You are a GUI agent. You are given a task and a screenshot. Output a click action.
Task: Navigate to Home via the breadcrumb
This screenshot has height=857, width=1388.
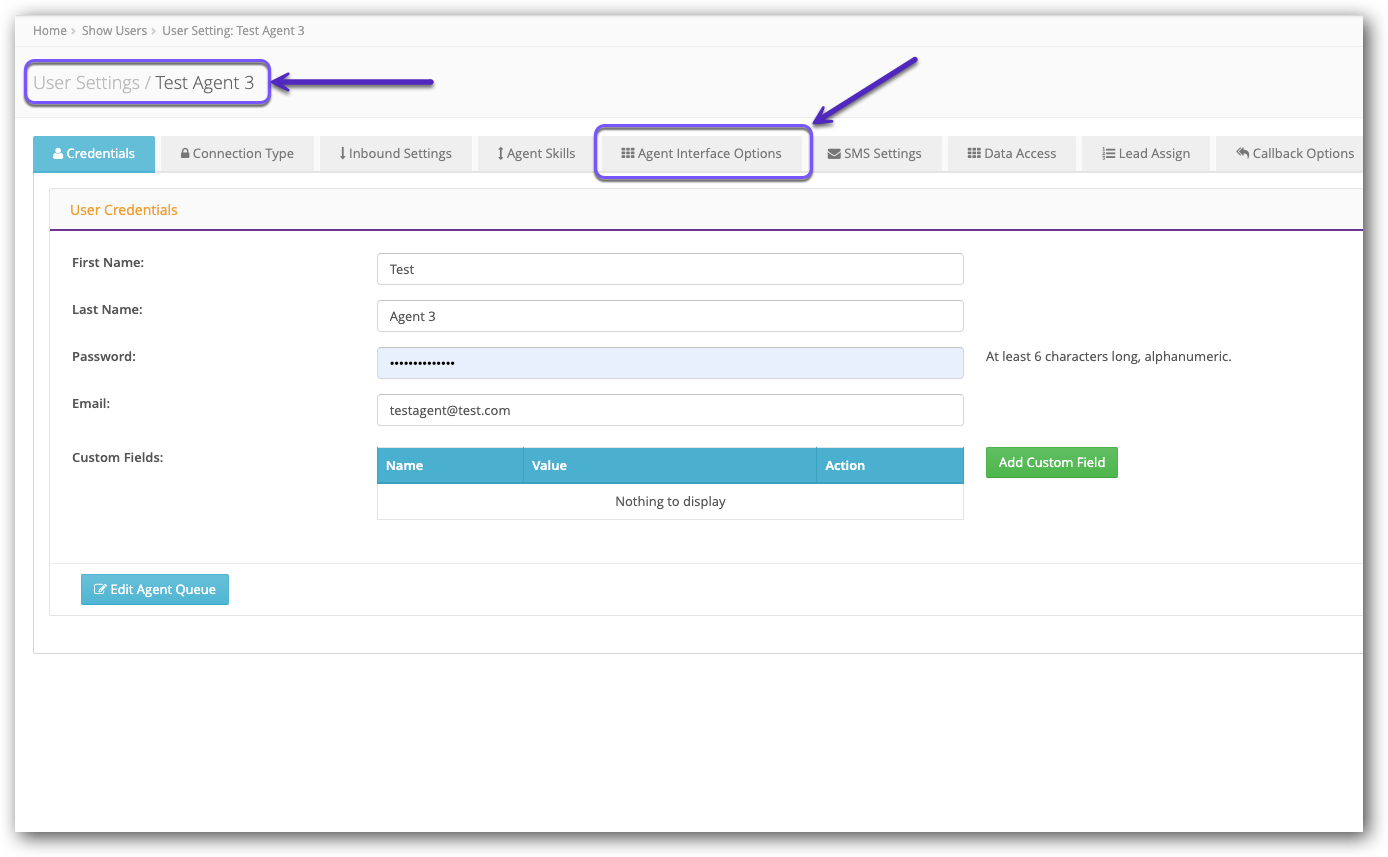pos(49,30)
